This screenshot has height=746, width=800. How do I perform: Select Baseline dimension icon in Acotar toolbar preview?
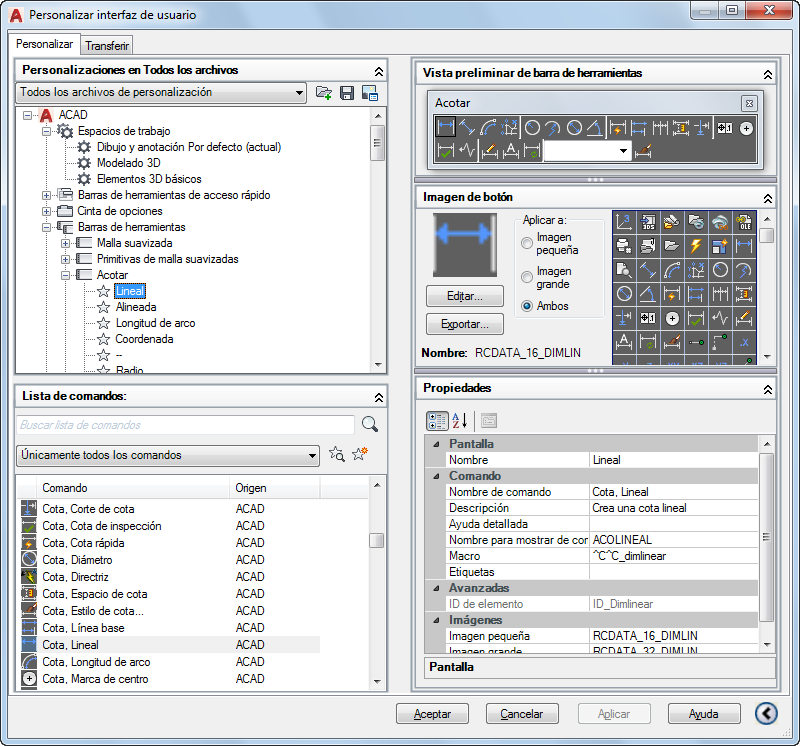638,128
